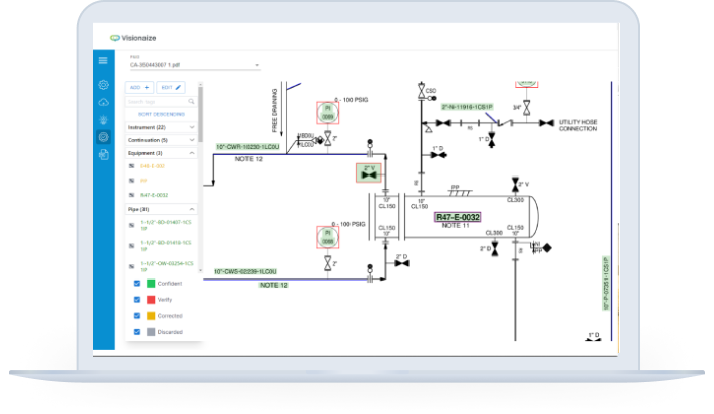Click the Visionaize logo icon
Image resolution: width=714 pixels, height=414 pixels.
click(x=115, y=37)
